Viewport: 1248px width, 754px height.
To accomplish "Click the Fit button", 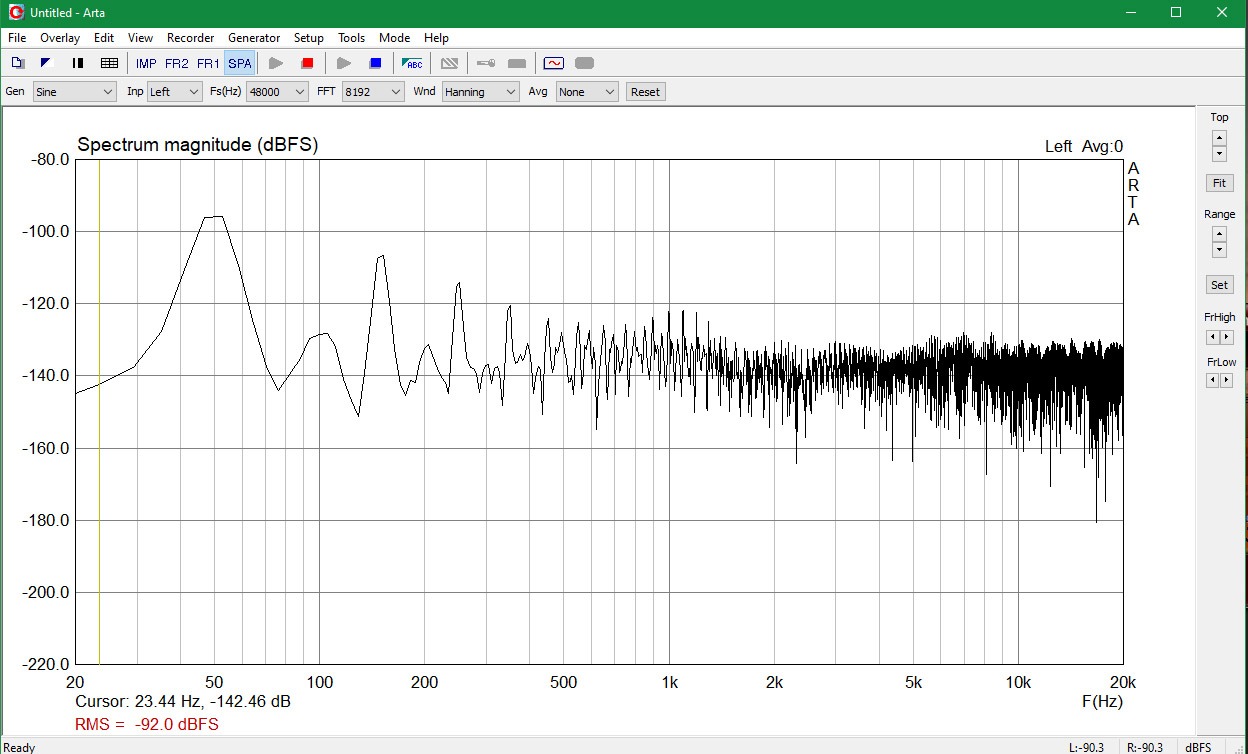I will coord(1219,183).
